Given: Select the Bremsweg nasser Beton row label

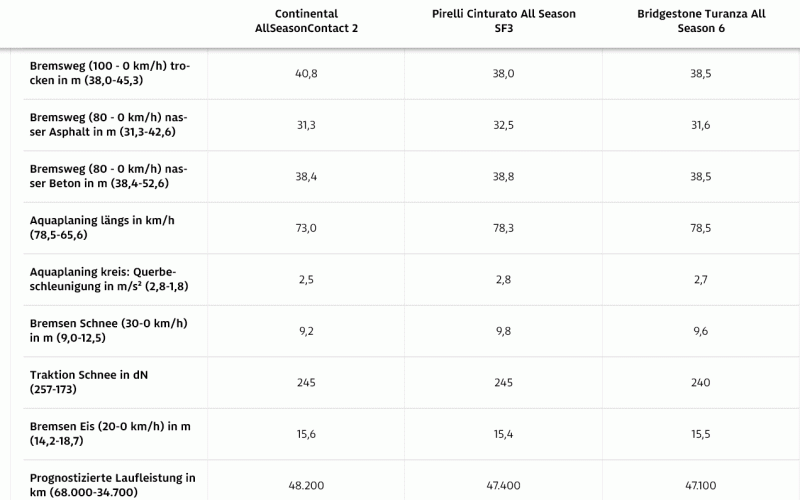Looking at the screenshot, I should (109, 176).
